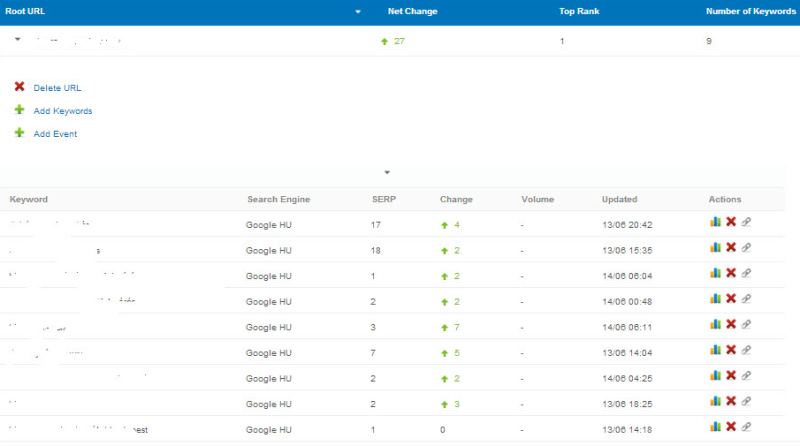Open chart for keyword updated 14/06 00:48
The image size is (800, 446).
715,300
